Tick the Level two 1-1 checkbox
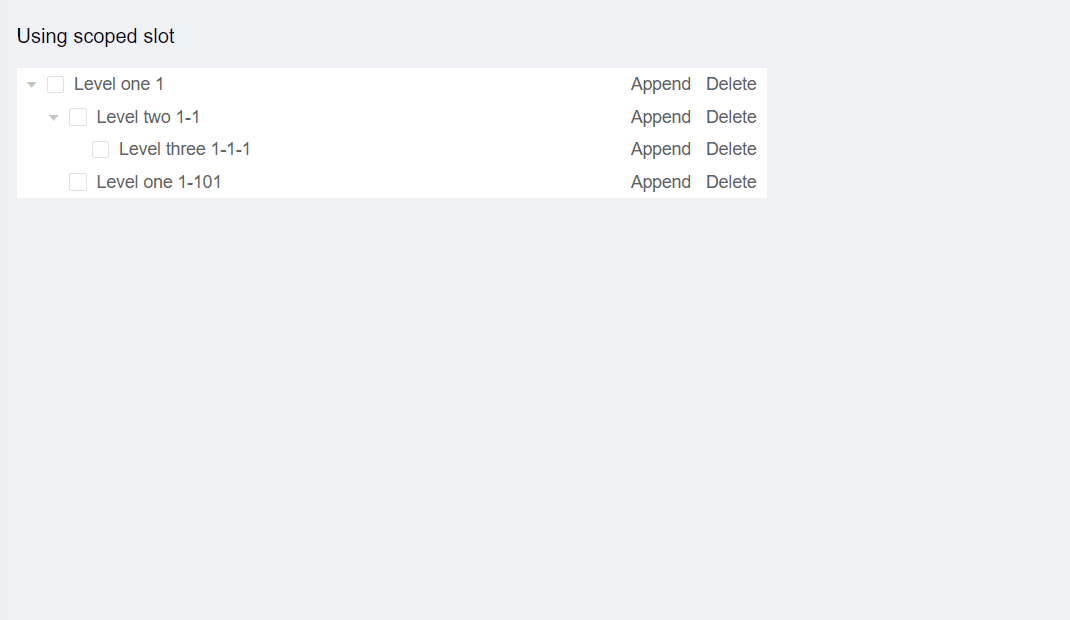This screenshot has height=620, width=1070. 78,117
